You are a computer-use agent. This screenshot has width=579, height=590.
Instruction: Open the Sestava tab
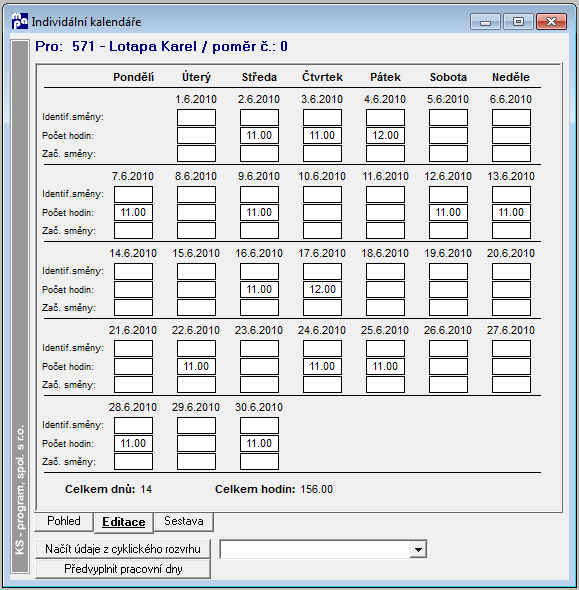(x=184, y=522)
